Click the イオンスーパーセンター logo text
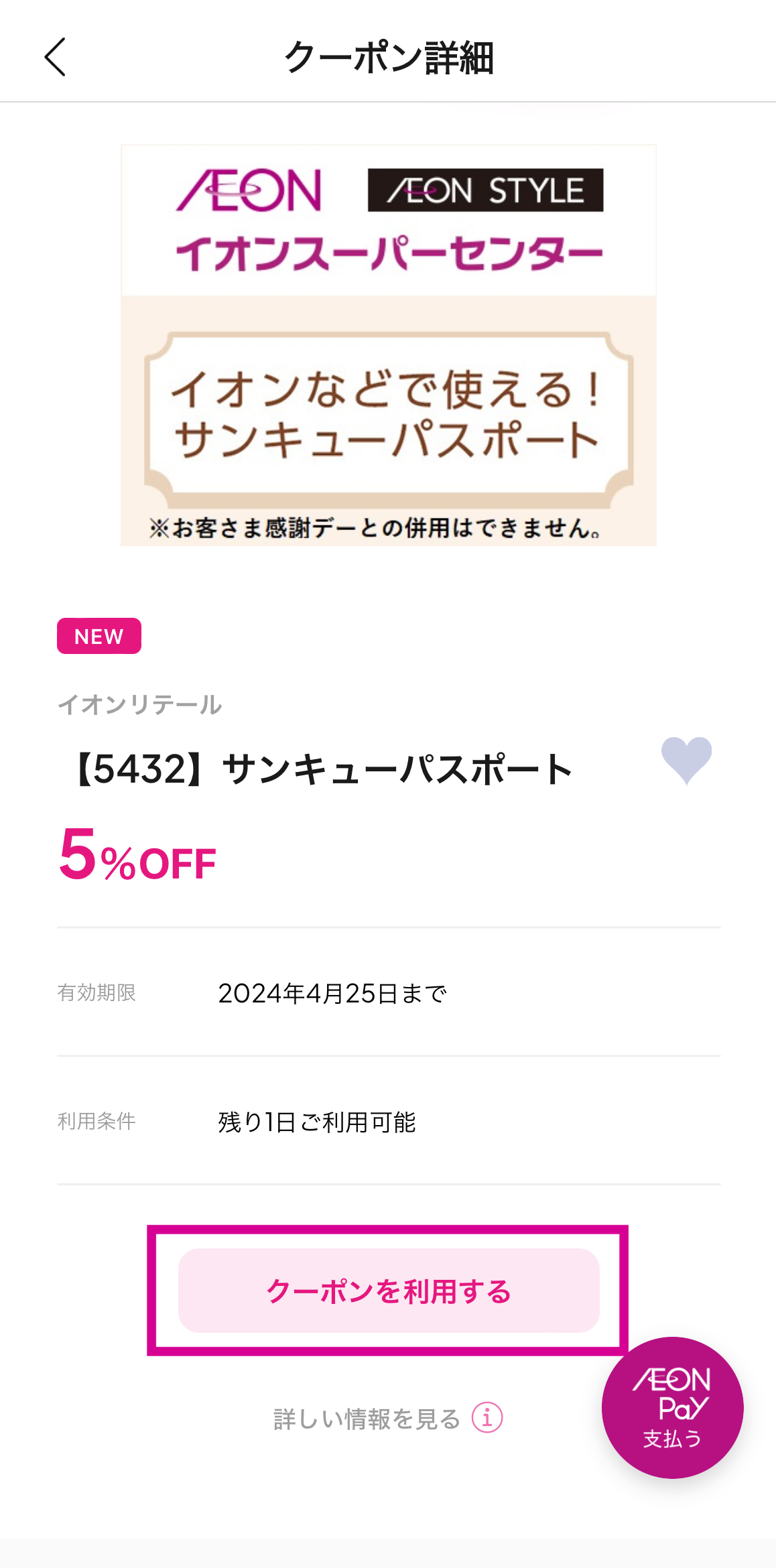Screen dimensions: 776x1568 (x=389, y=254)
